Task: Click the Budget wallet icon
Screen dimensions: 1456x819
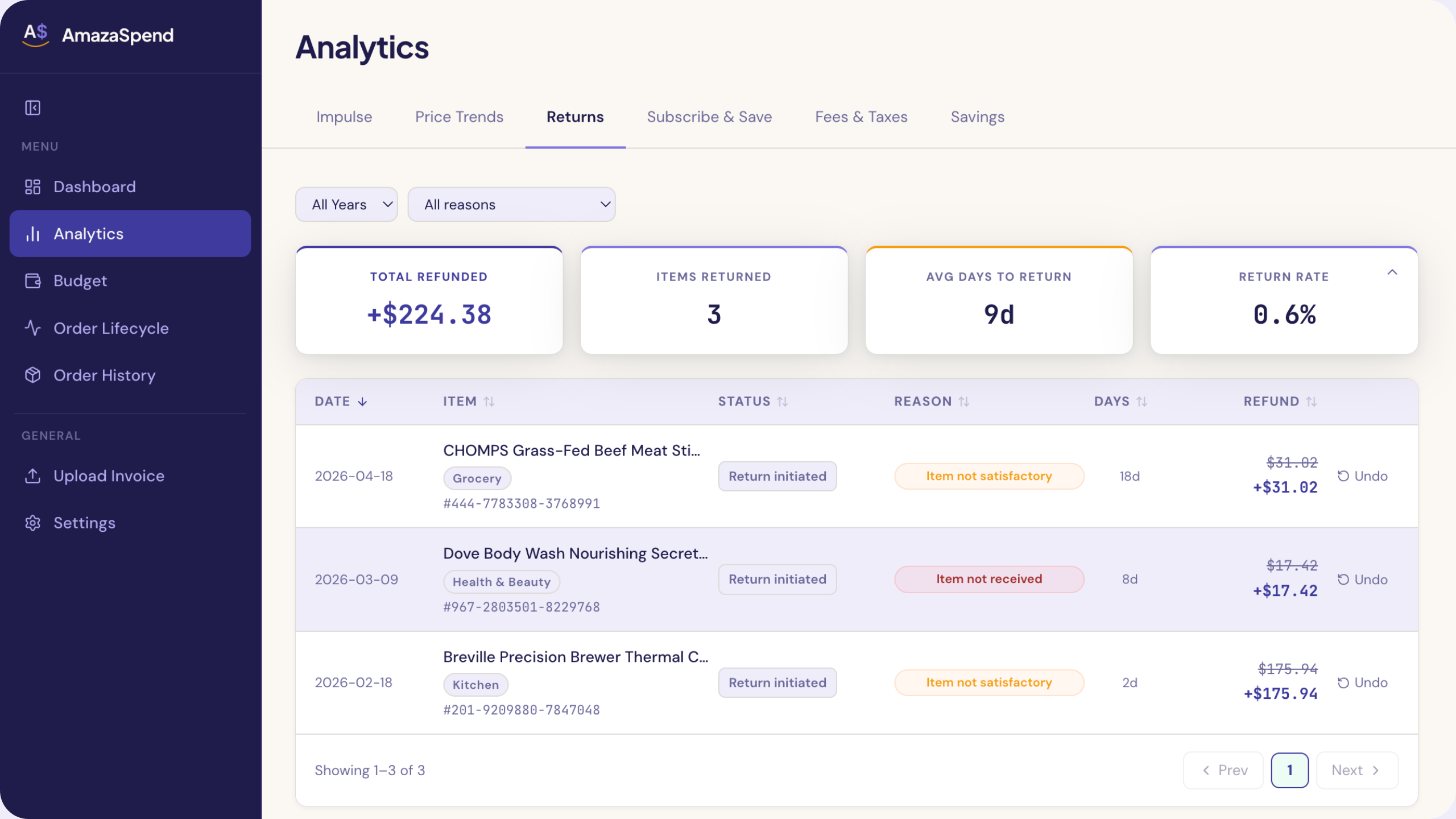Action: tap(32, 281)
